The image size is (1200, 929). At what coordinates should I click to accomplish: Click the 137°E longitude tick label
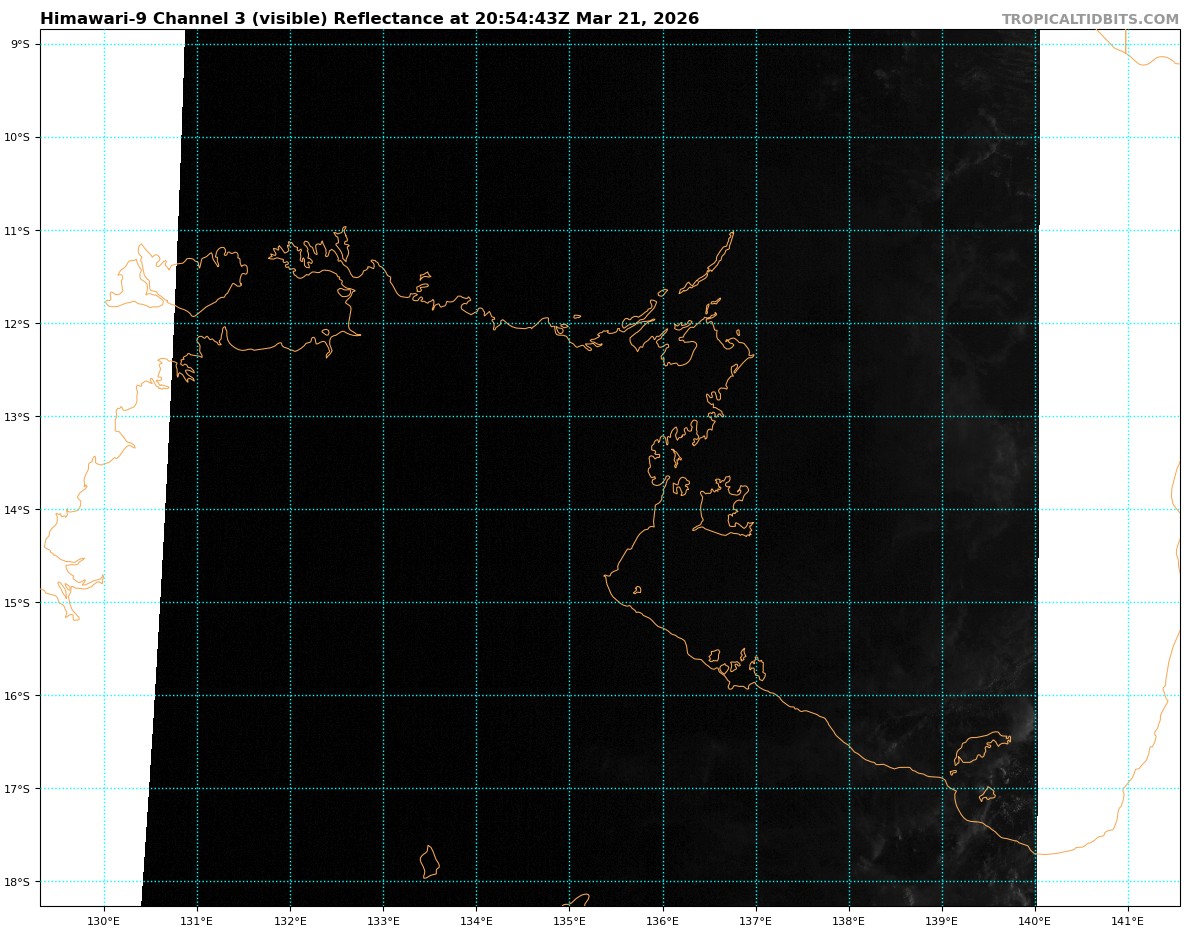(756, 921)
